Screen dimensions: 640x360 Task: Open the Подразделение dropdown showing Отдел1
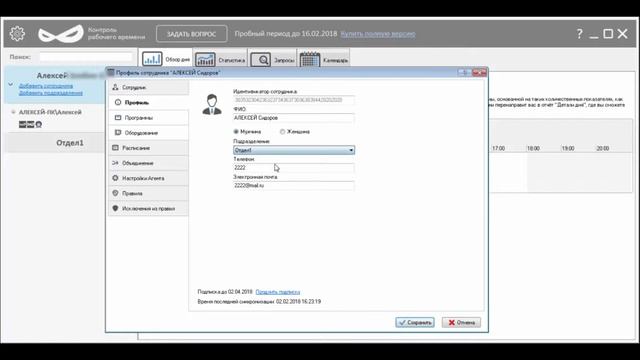[294, 150]
